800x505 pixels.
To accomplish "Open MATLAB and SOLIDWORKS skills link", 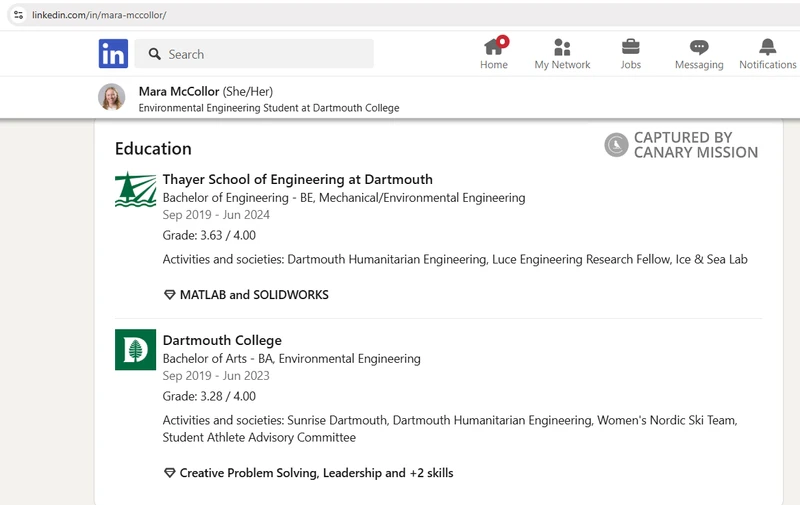I will 254,295.
